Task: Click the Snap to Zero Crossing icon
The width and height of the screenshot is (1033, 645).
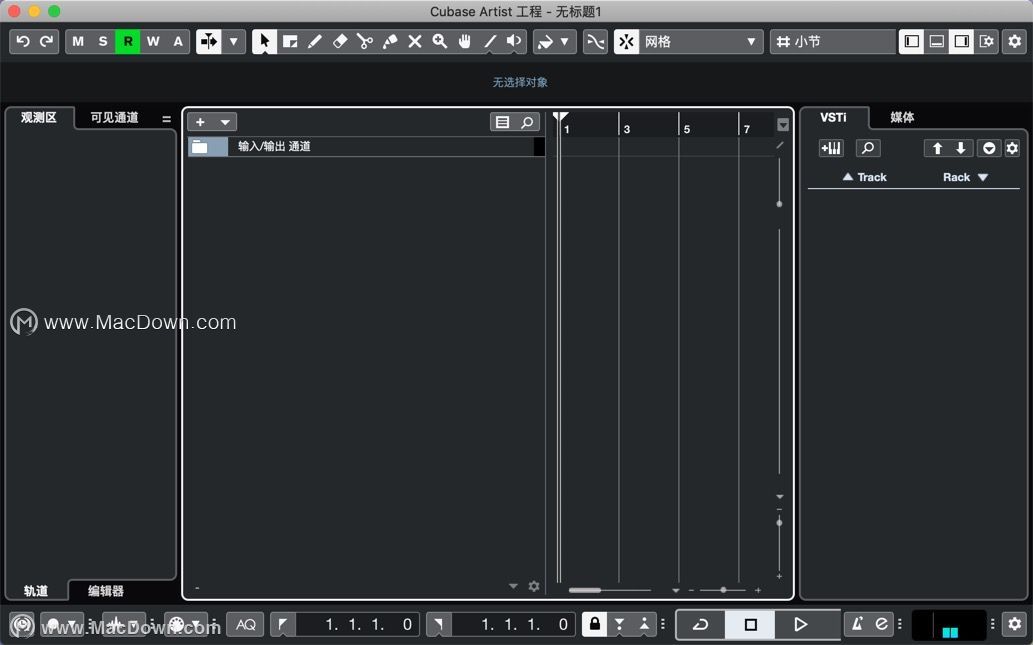Action: point(596,42)
